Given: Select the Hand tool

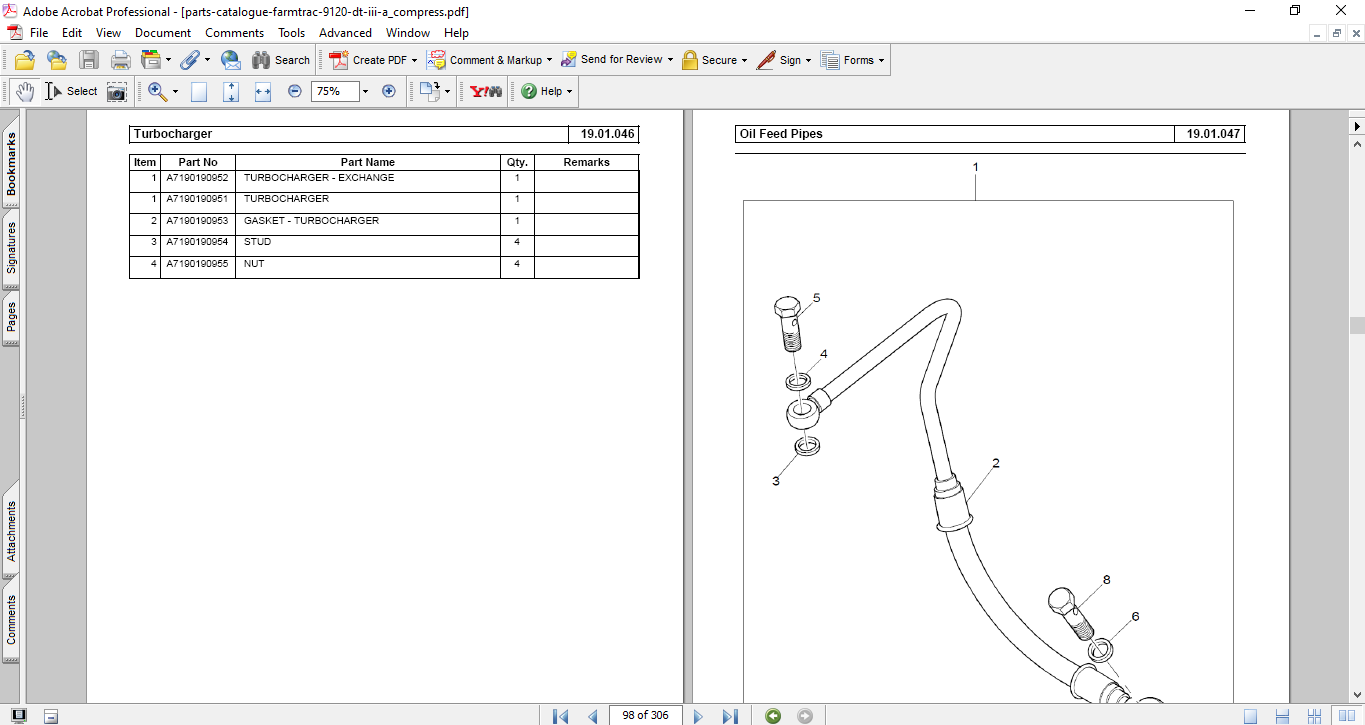Looking at the screenshot, I should (x=24, y=91).
